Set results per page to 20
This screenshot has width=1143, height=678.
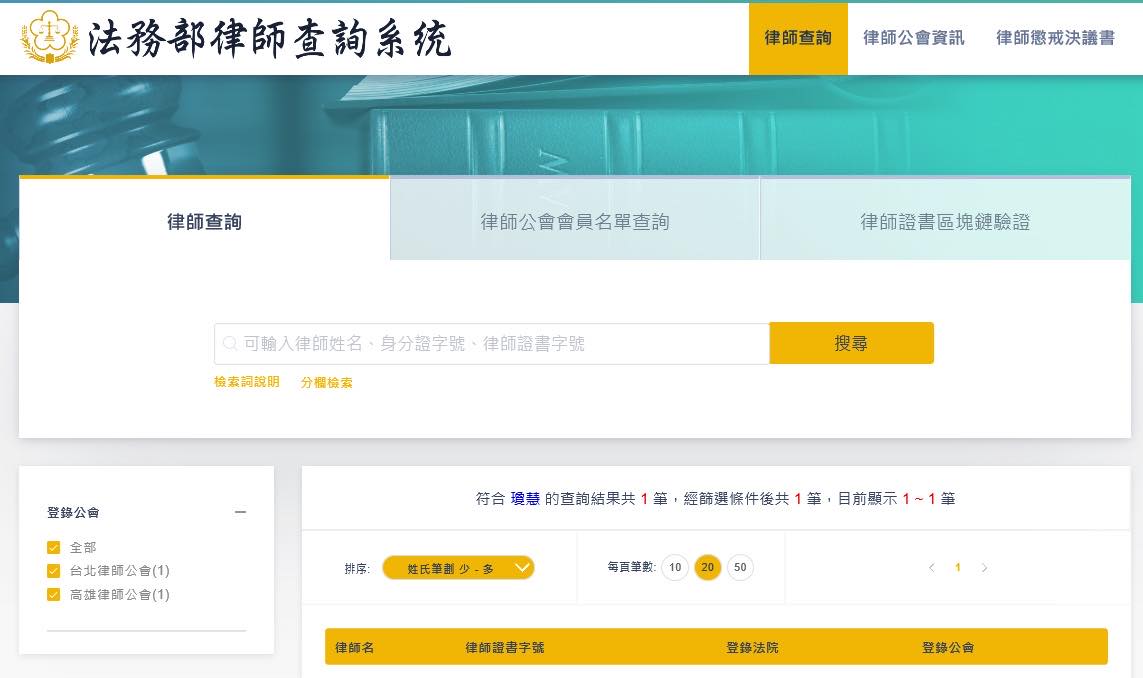tap(707, 567)
